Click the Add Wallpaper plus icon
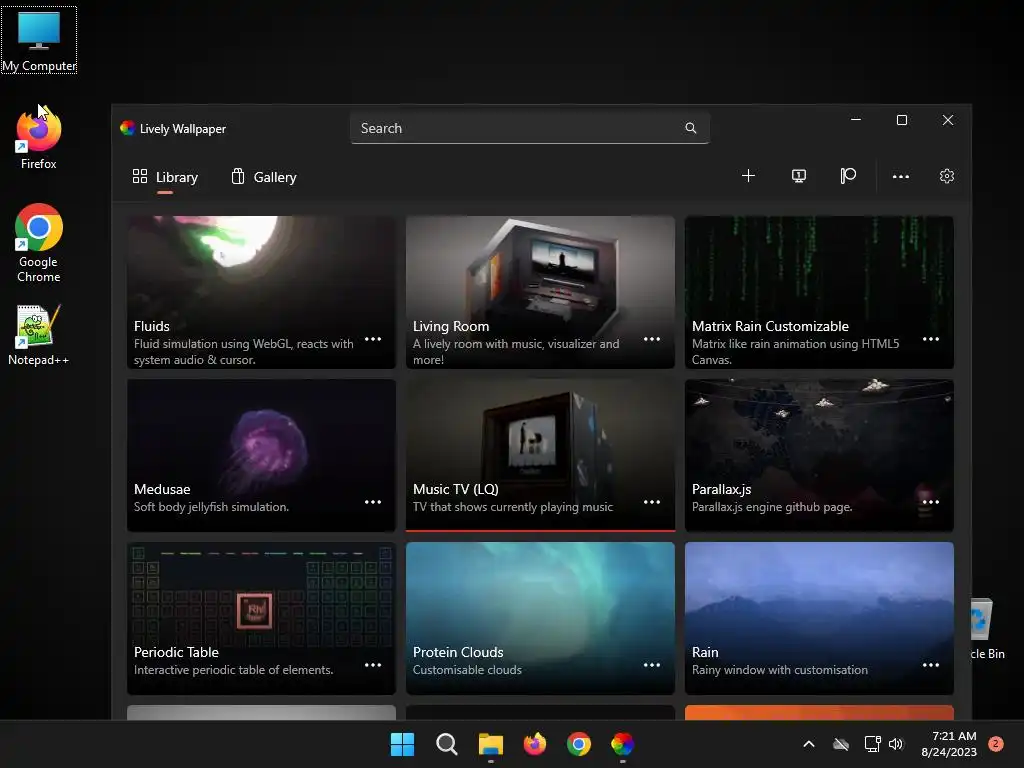This screenshot has width=1024, height=768. coord(748,176)
